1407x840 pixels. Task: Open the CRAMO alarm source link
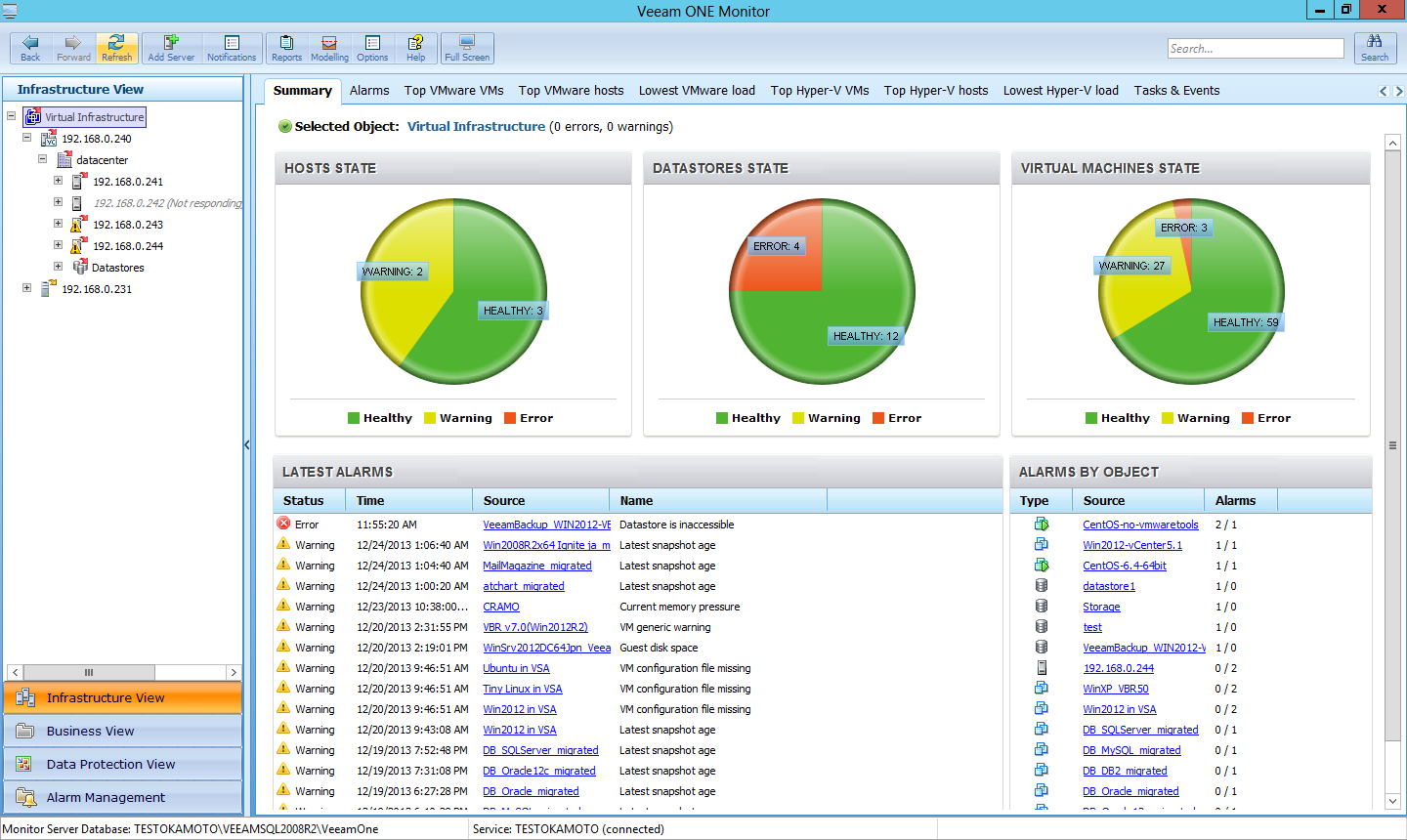[x=501, y=607]
